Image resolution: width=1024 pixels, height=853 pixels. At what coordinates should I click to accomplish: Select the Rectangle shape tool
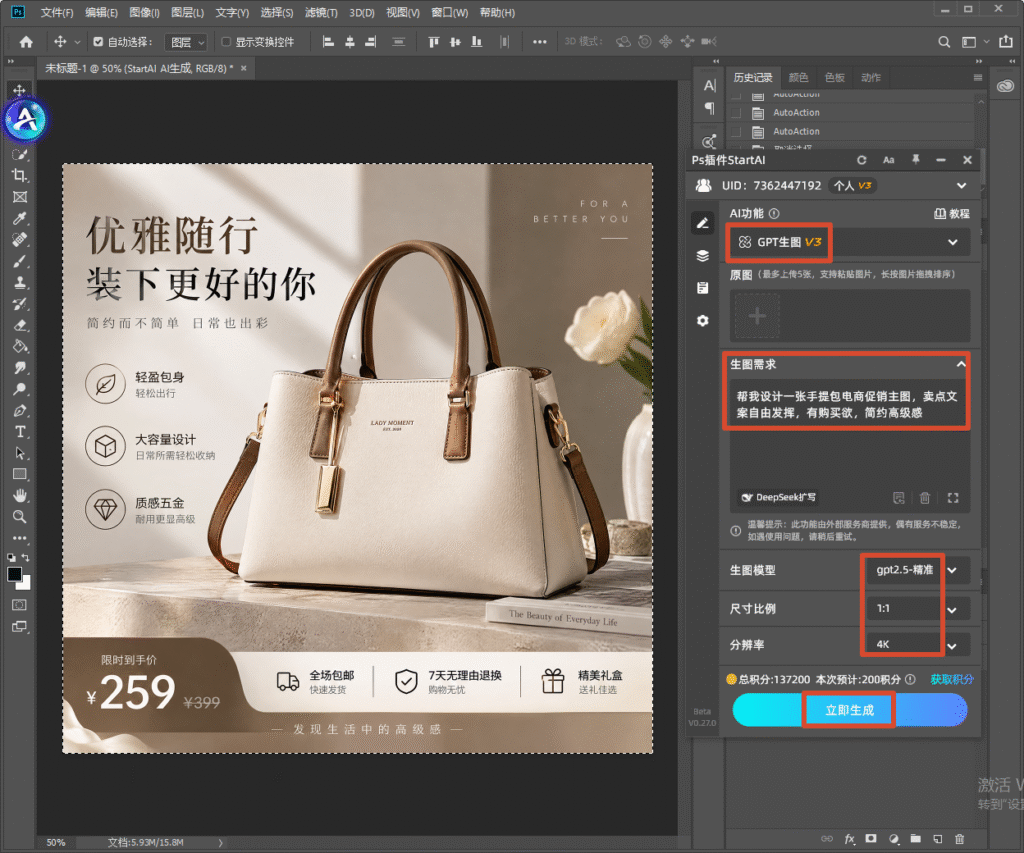point(20,474)
